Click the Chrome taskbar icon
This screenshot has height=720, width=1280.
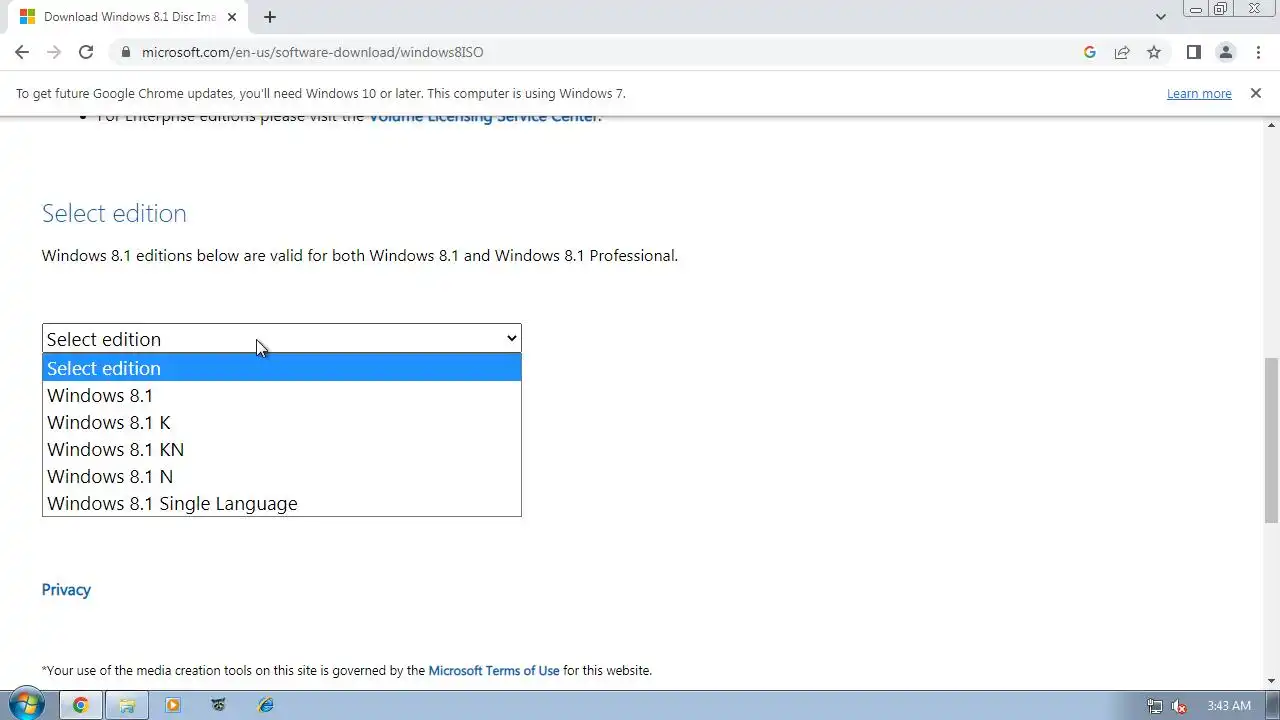(80, 705)
